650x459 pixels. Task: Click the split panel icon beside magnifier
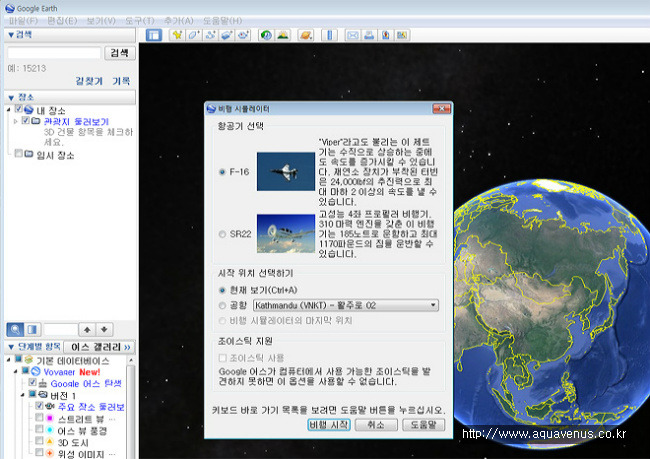click(x=32, y=330)
